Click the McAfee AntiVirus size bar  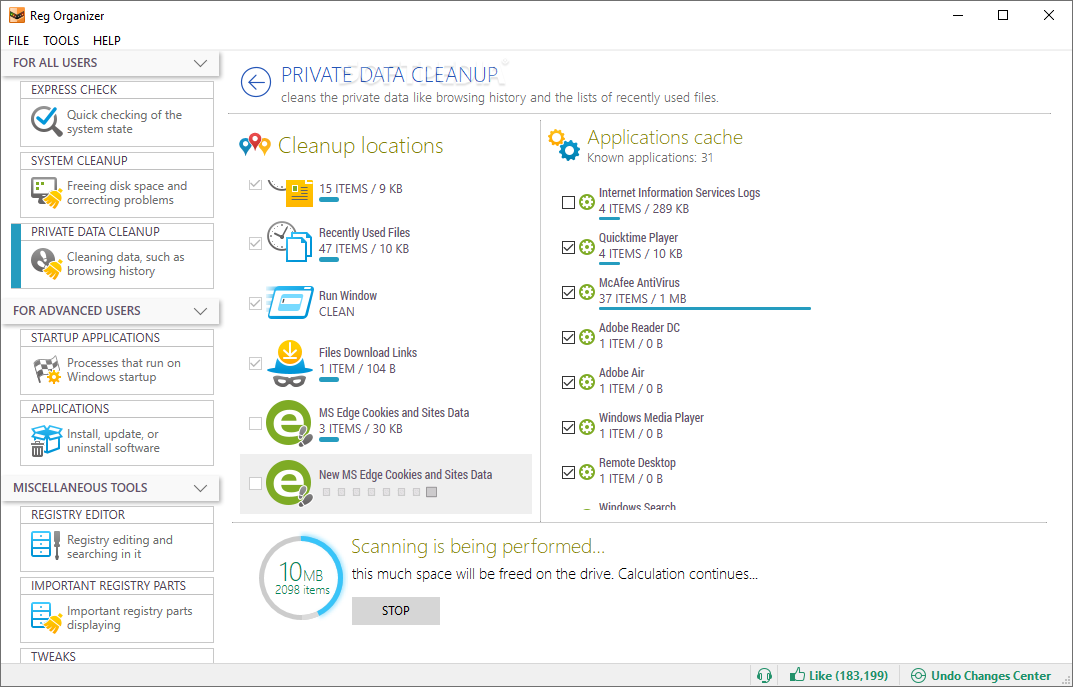pos(705,309)
